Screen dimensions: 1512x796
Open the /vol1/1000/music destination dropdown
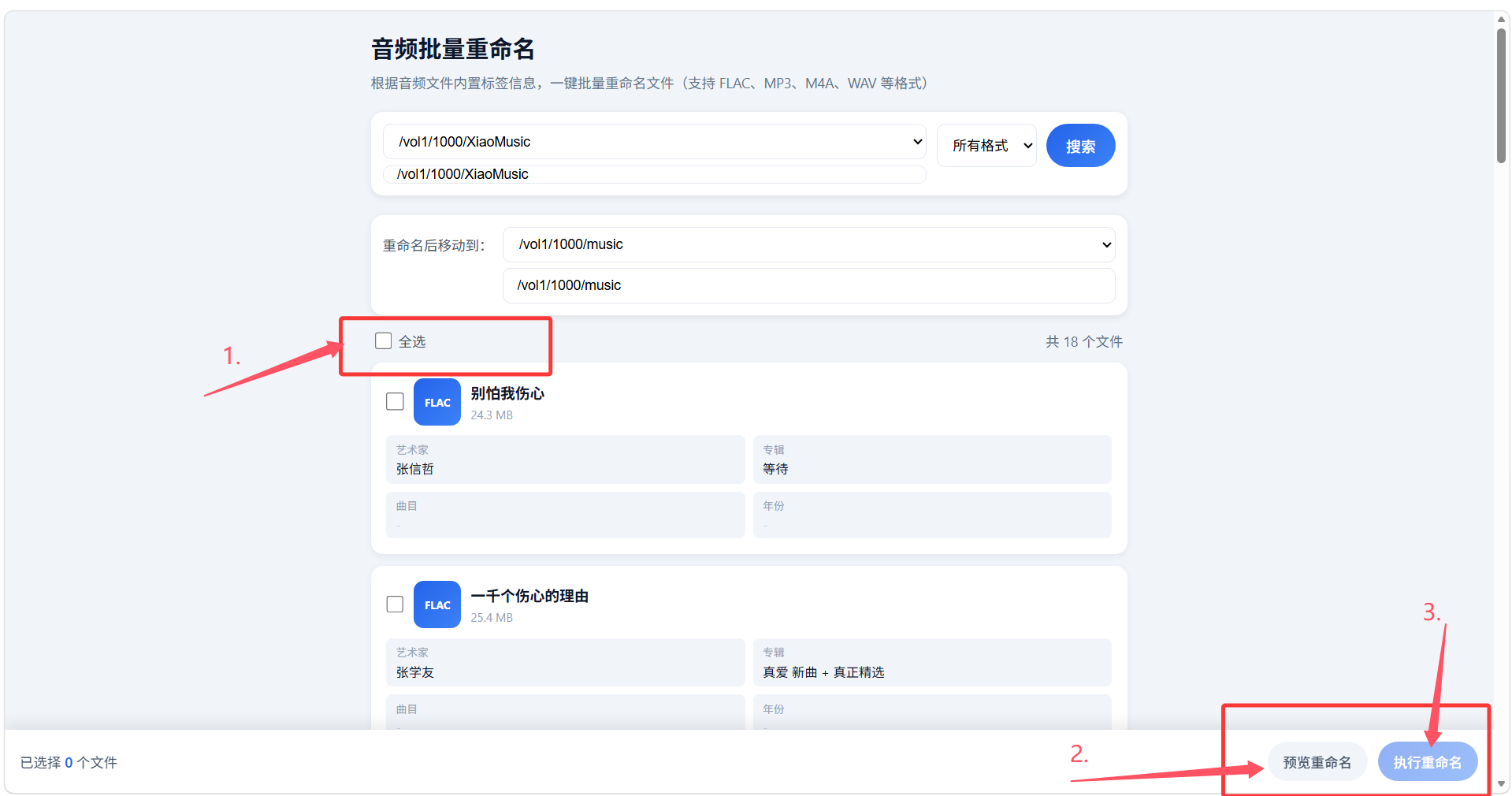(x=809, y=244)
